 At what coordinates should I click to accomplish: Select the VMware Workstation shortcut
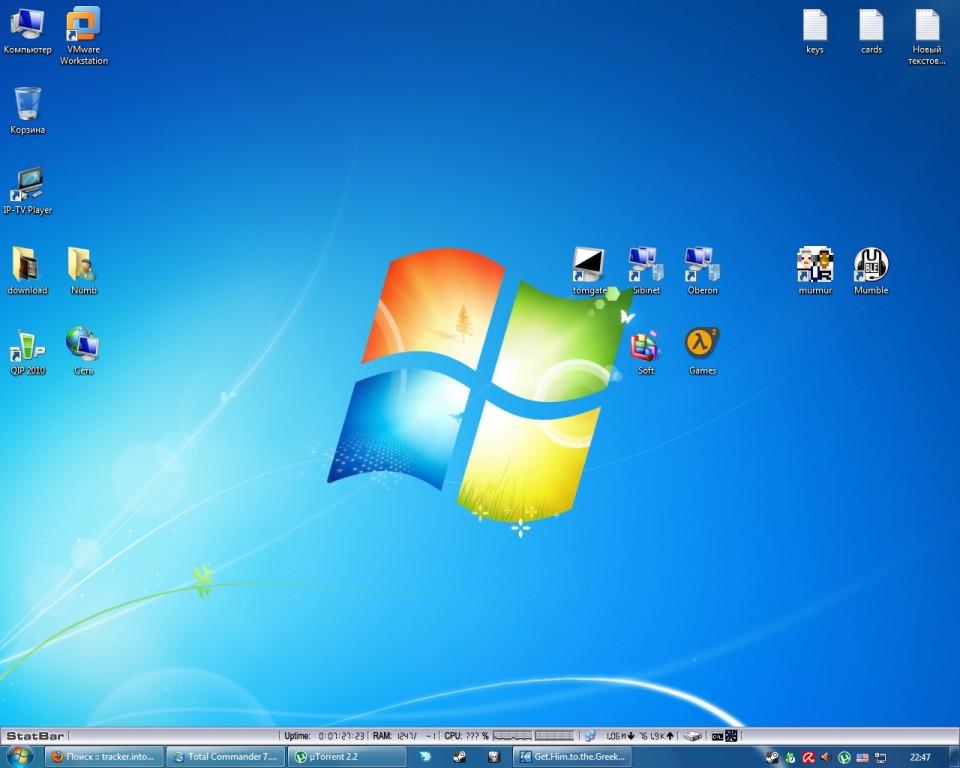point(84,36)
